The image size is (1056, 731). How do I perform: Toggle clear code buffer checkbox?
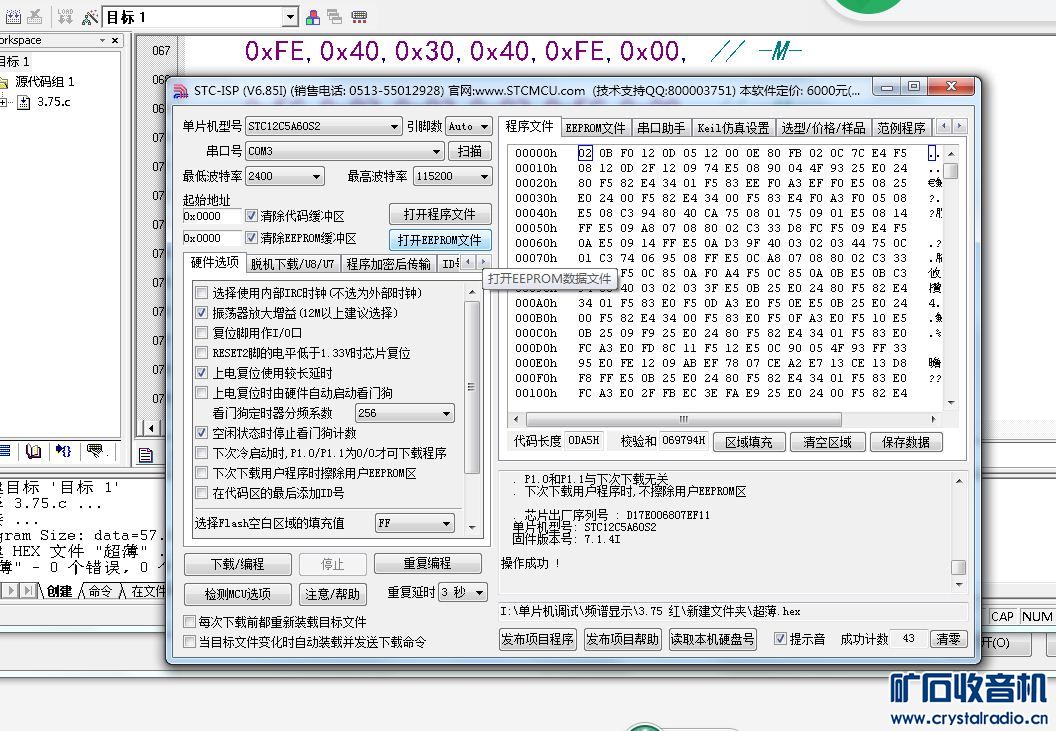click(251, 216)
